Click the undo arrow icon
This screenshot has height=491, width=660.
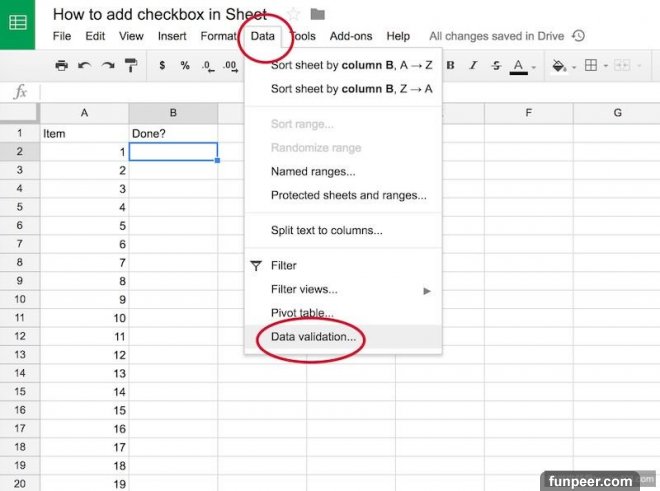84,66
